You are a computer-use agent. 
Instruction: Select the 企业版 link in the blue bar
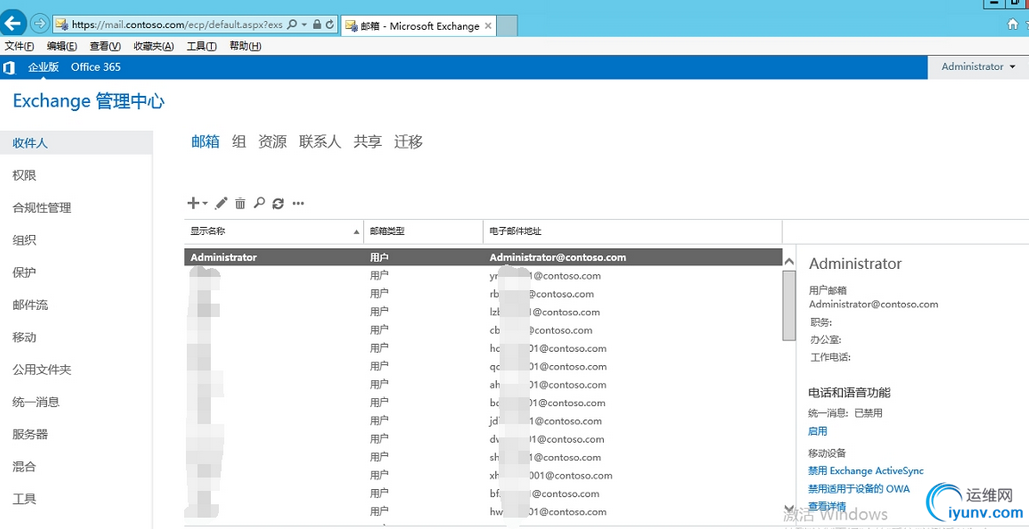(x=43, y=67)
